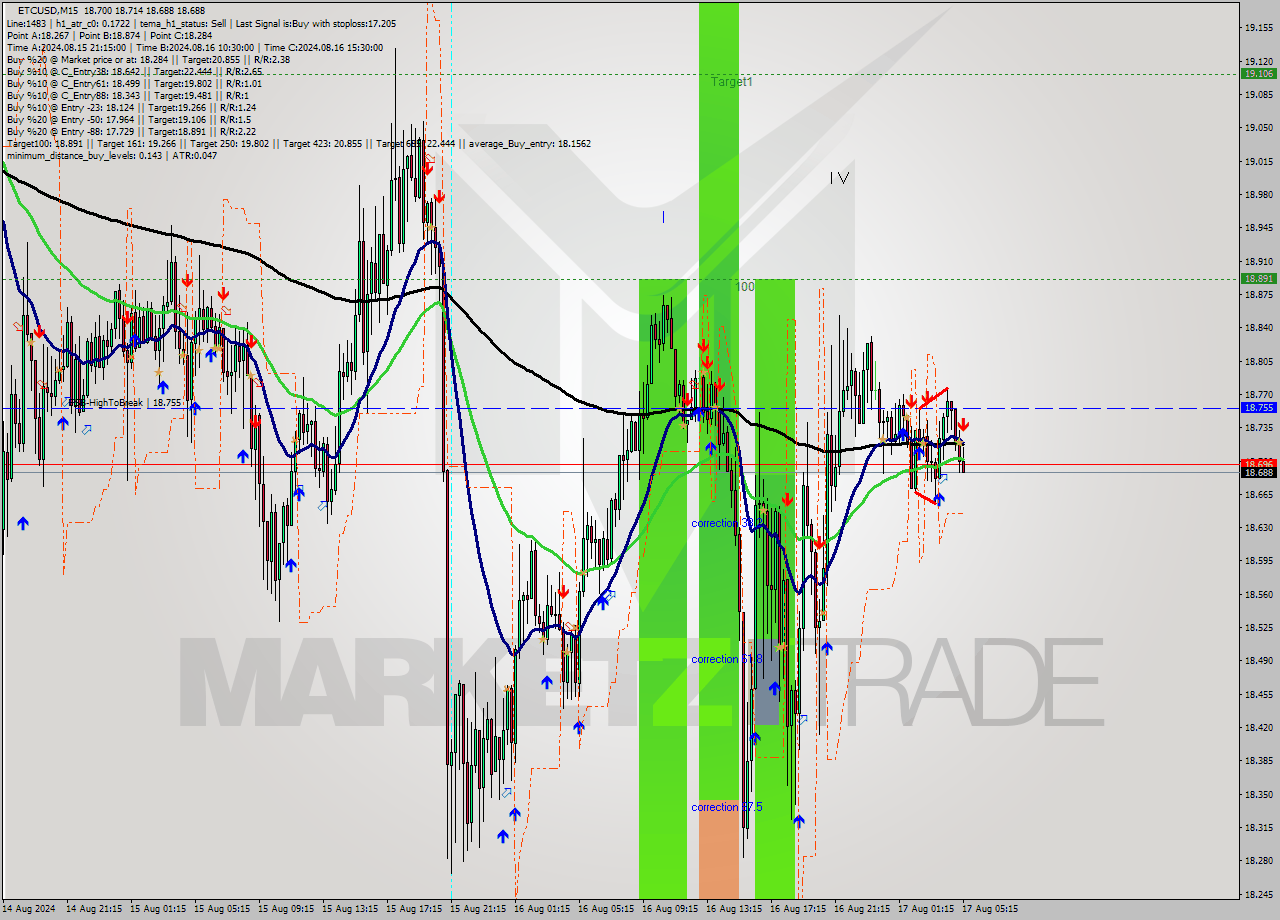Click the '14 Aug 2024' time axis label
1280x920 pixels.
(x=31, y=909)
